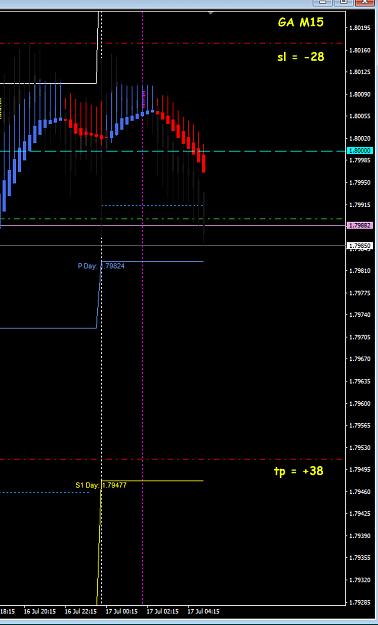378x625 pixels.
Task: Click the '17 Jul 00:15' time label
Action: (122, 611)
